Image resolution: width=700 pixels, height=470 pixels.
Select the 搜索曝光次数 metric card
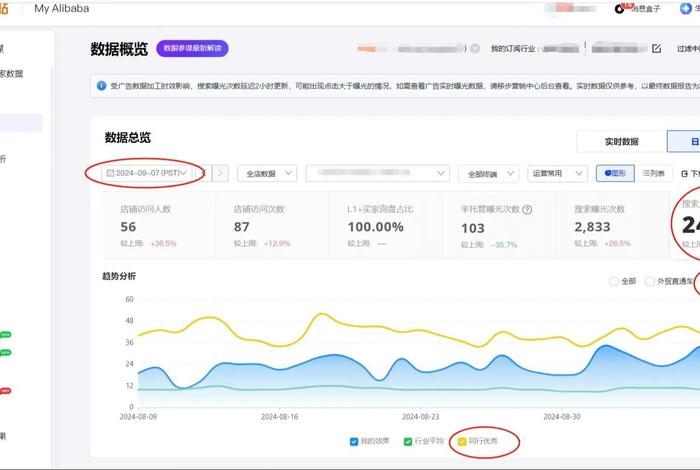[613, 225]
